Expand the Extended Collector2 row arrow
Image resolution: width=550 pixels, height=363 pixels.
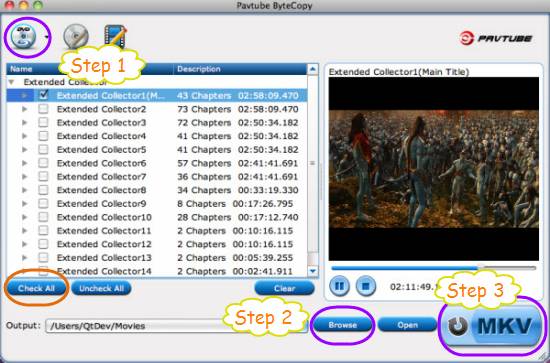[24, 109]
